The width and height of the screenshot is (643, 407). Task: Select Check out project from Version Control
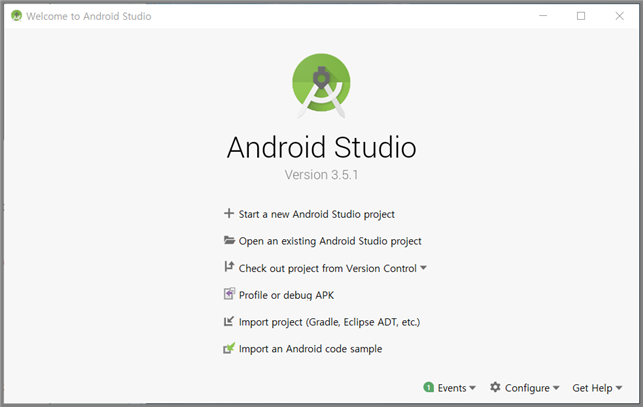327,268
